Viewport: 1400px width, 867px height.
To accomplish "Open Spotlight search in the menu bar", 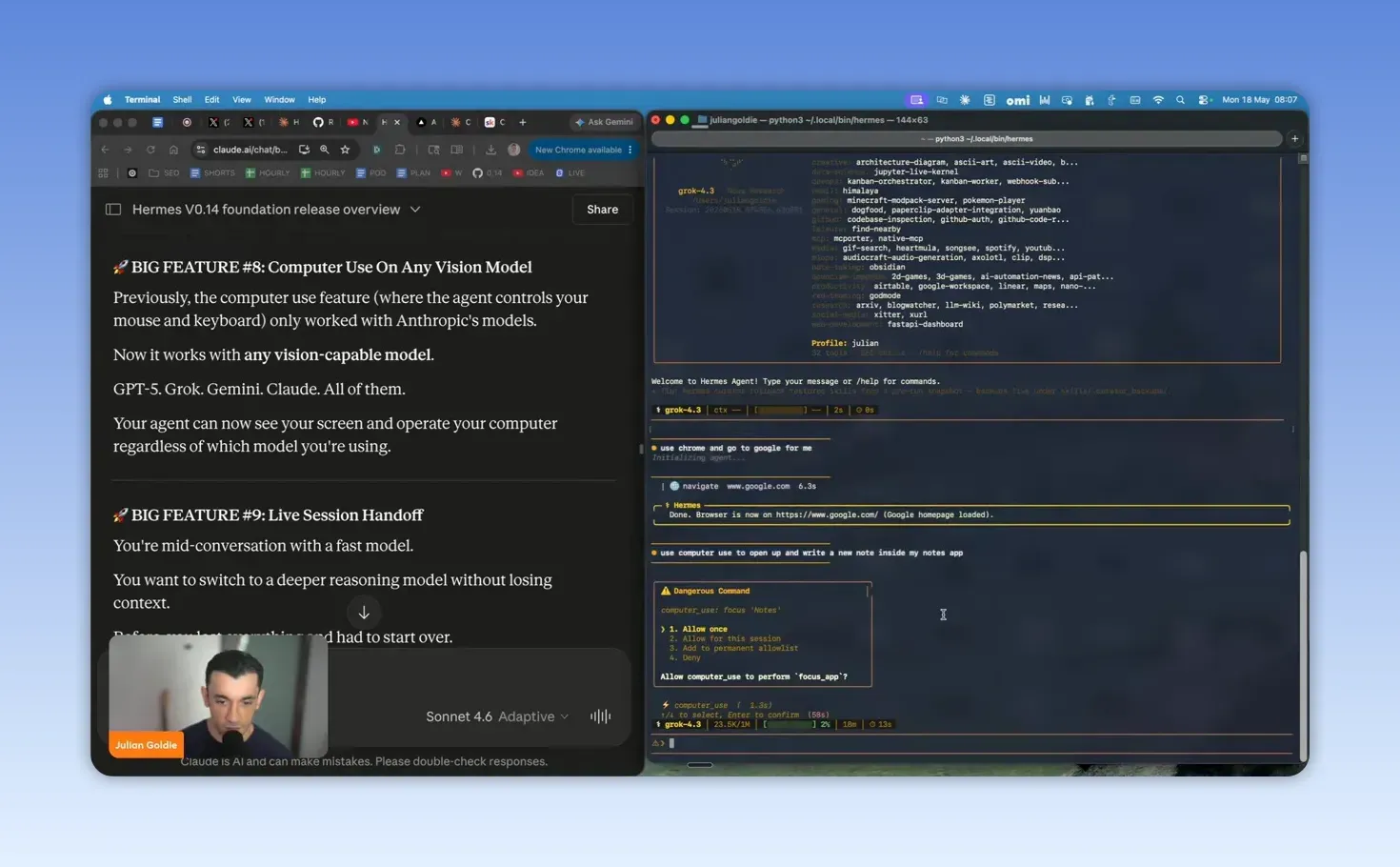I will click(1180, 99).
